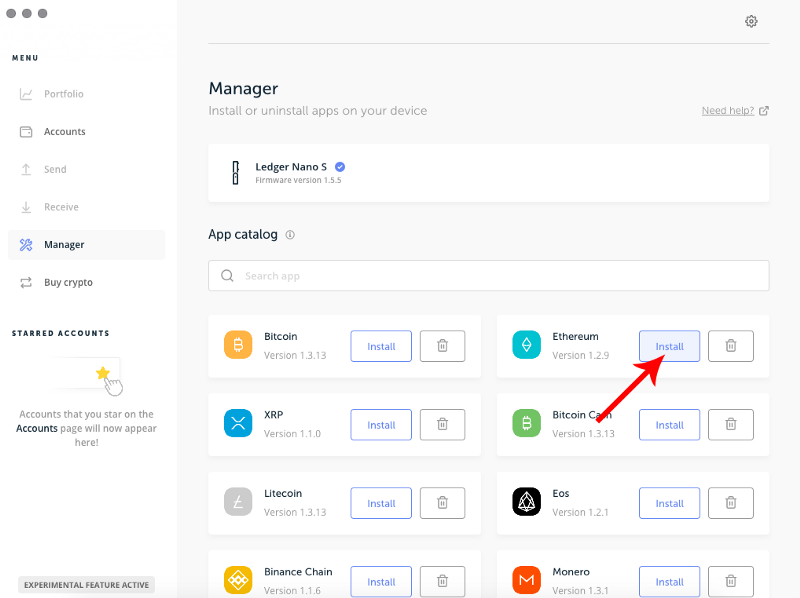The image size is (800, 598).
Task: Click the yellow Binance Chain logo icon
Action: click(238, 580)
